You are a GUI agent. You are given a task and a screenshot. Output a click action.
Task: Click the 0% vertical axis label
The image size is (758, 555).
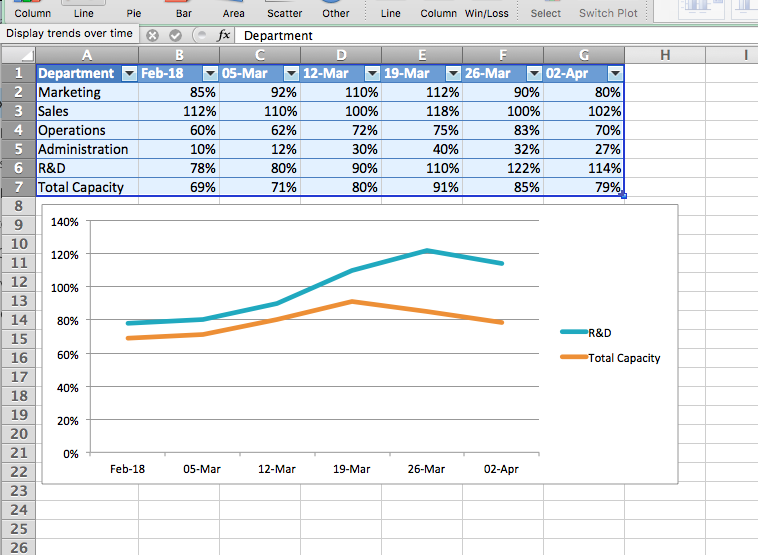click(x=71, y=454)
